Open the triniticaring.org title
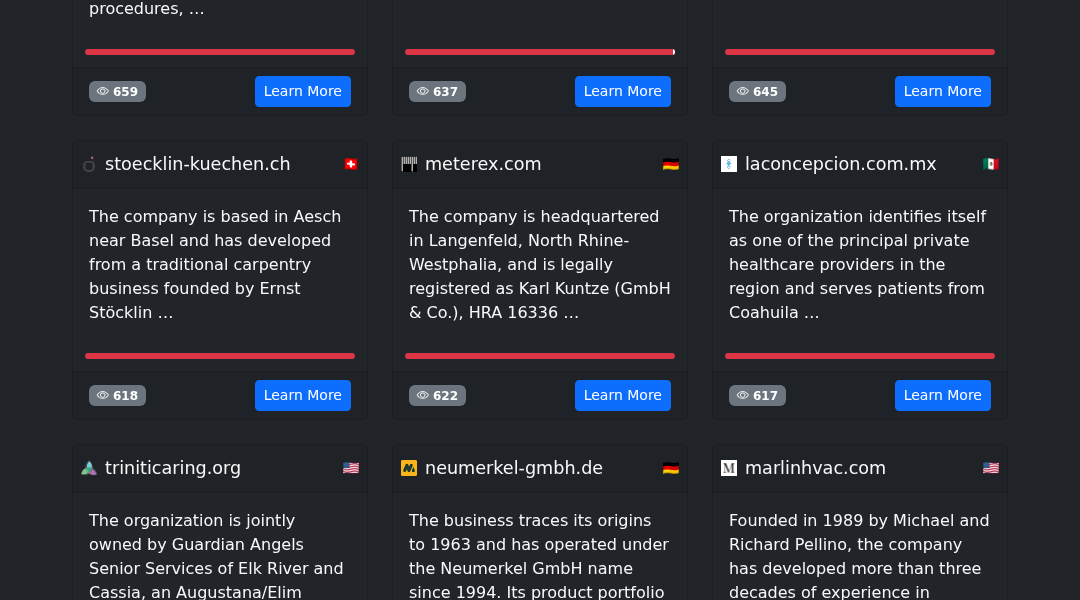The width and height of the screenshot is (1080, 600). point(173,468)
